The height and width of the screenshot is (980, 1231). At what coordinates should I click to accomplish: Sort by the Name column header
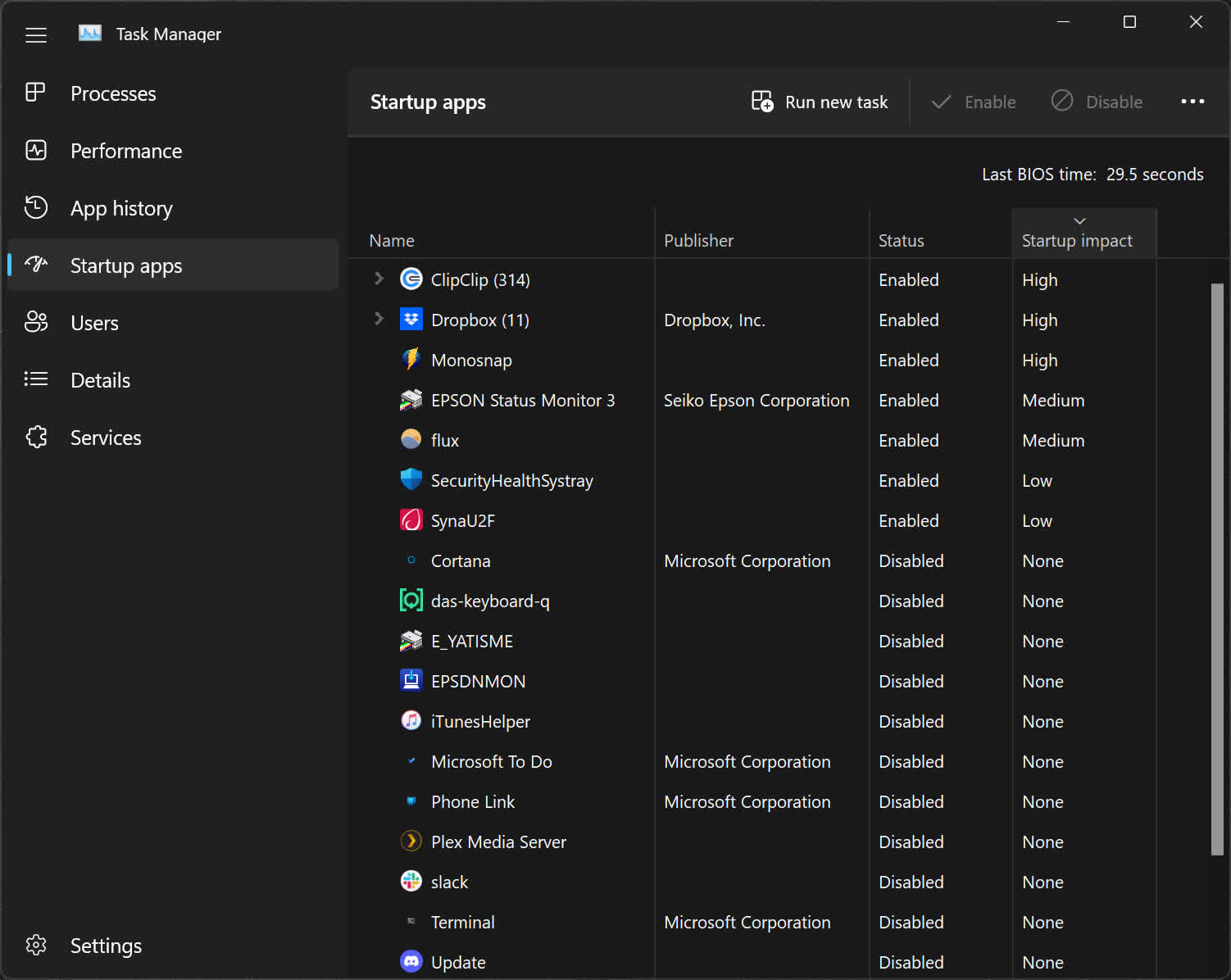(502, 234)
